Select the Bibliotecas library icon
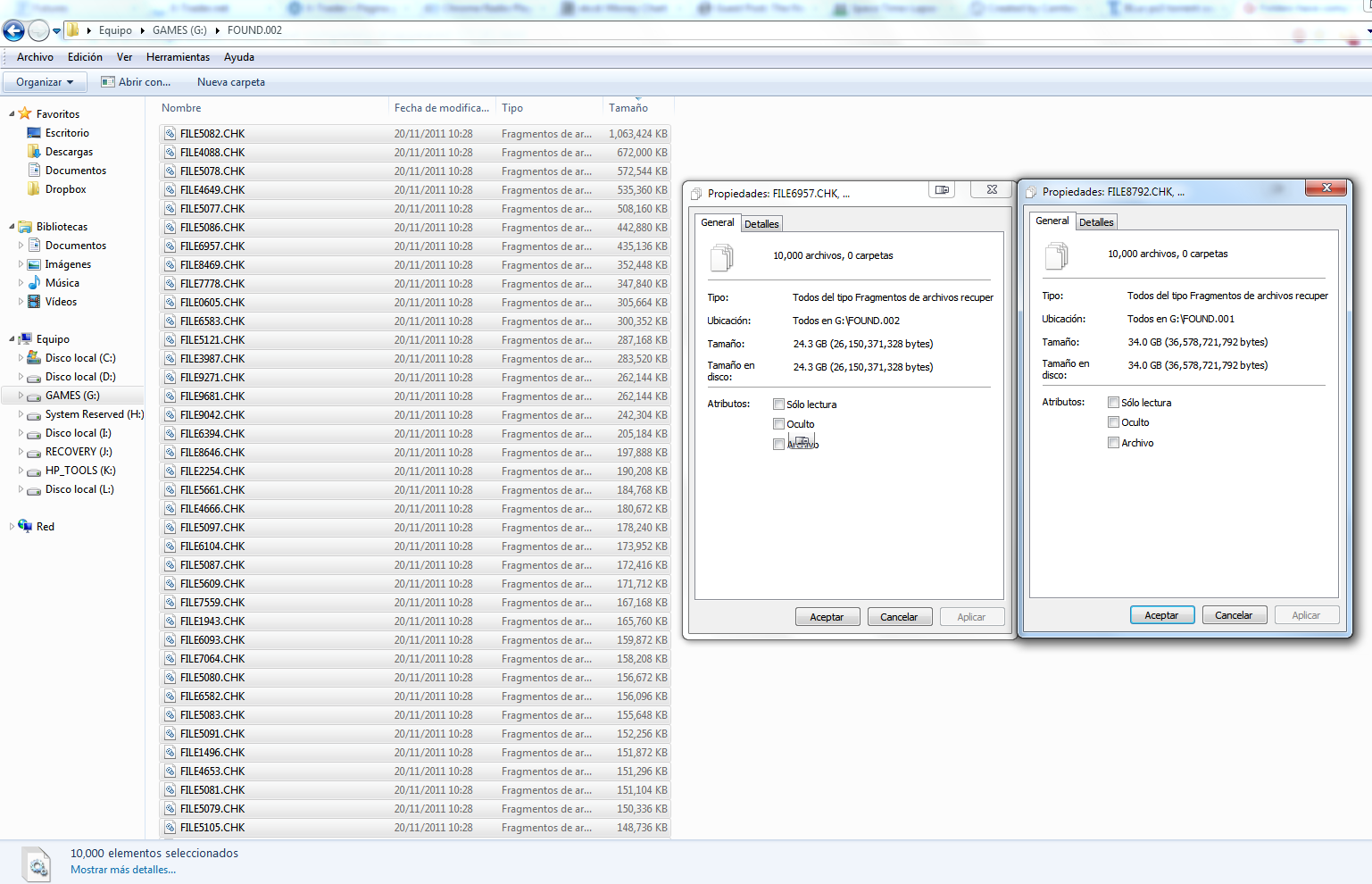 25,226
